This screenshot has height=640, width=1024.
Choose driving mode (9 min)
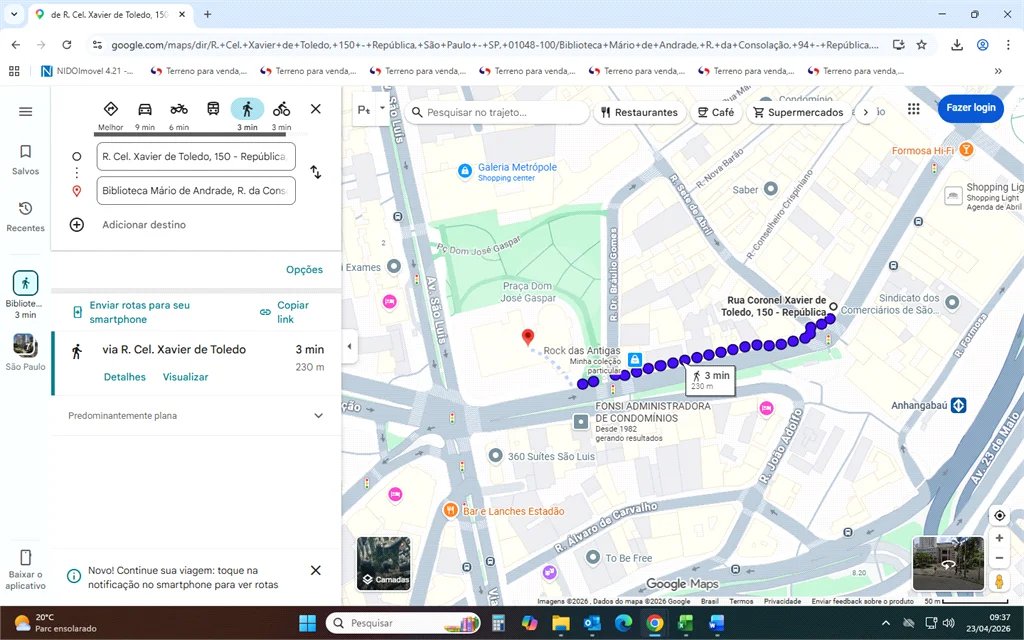144,109
